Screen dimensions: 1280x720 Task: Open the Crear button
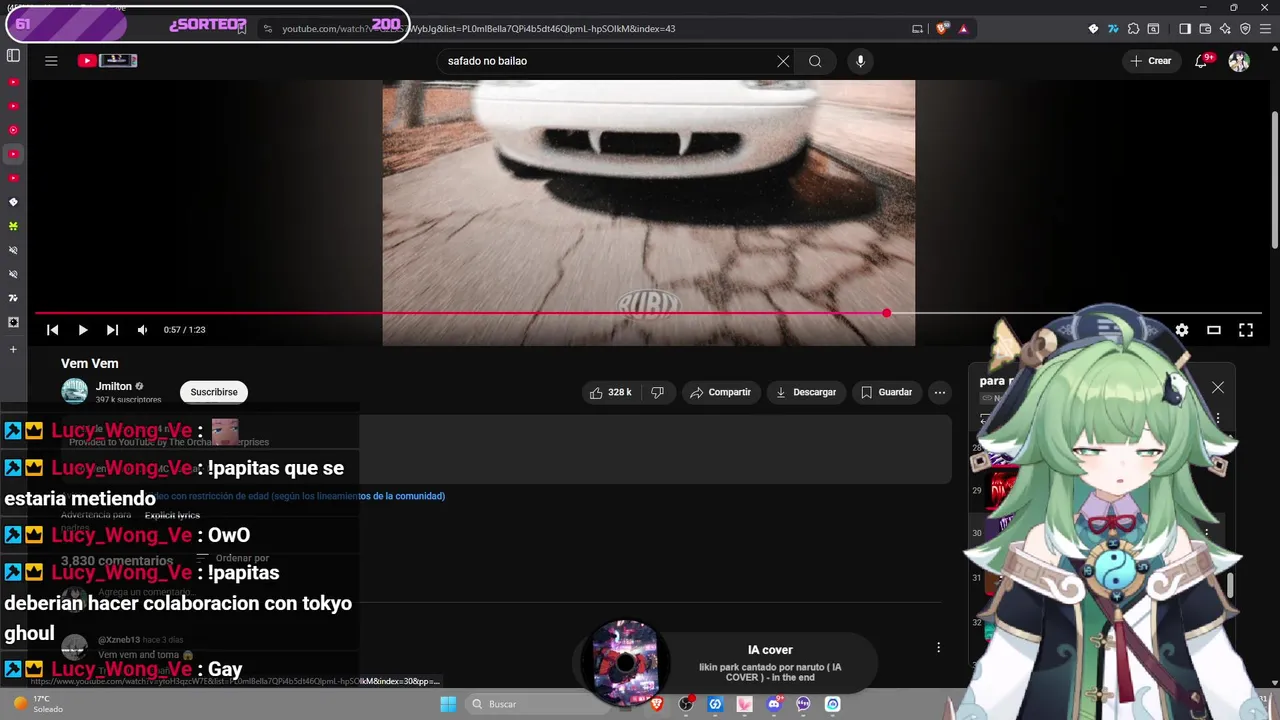tap(1150, 61)
